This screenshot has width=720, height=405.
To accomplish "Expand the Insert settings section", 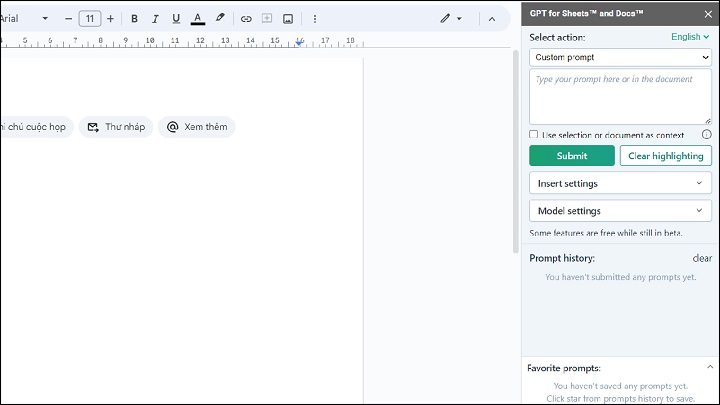I will click(x=620, y=184).
